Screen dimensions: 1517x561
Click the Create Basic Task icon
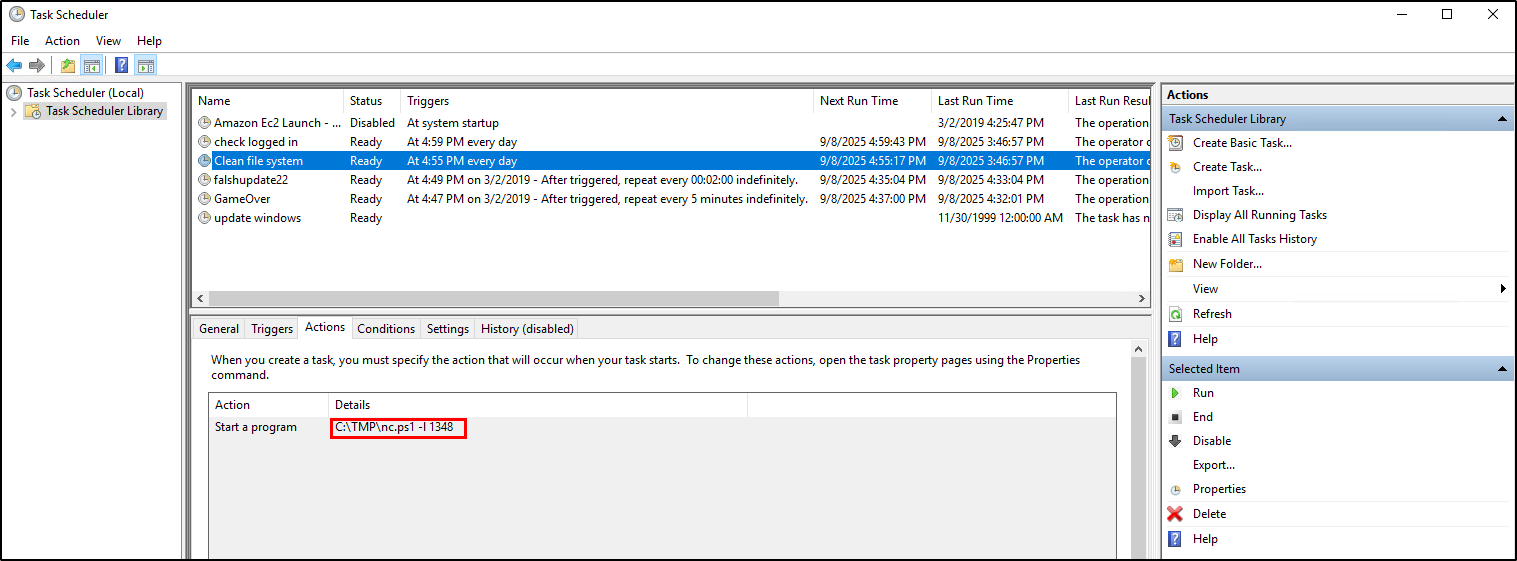(1176, 143)
